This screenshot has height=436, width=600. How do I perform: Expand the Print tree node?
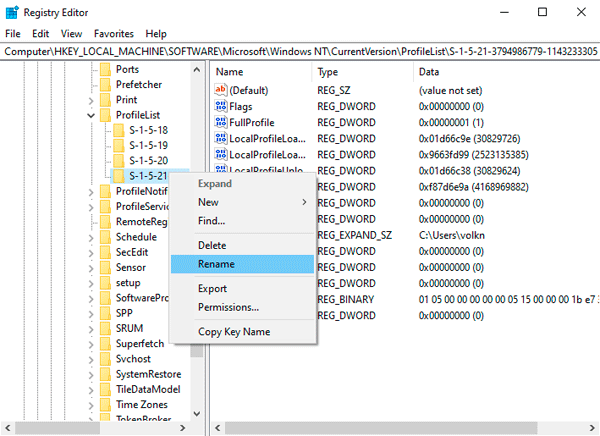tap(91, 101)
